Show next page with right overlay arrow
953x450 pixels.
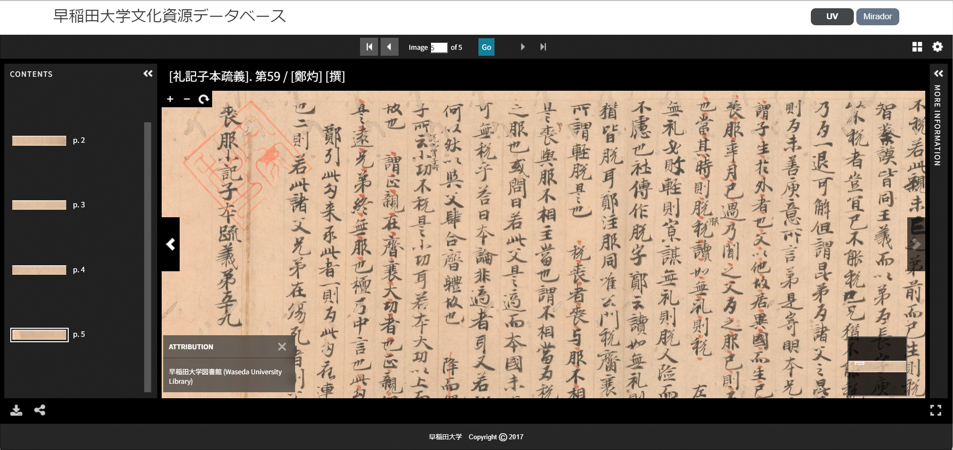coord(917,244)
